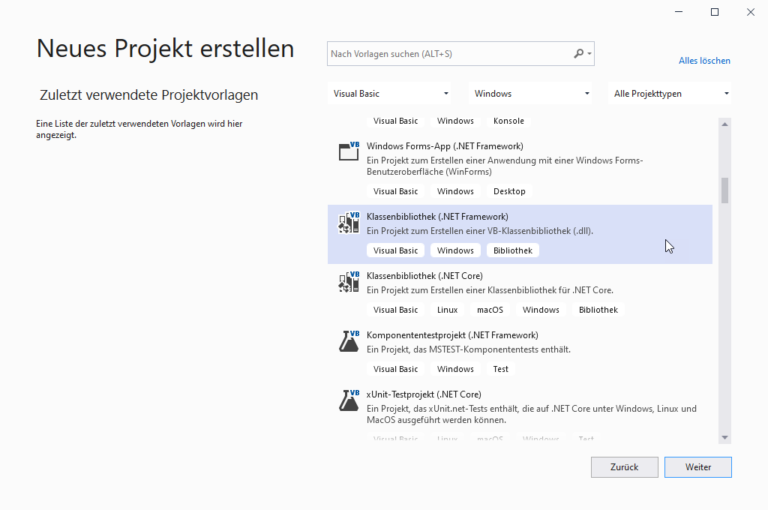The width and height of the screenshot is (768, 510).
Task: Click the Alles löschen link
Action: tap(704, 61)
